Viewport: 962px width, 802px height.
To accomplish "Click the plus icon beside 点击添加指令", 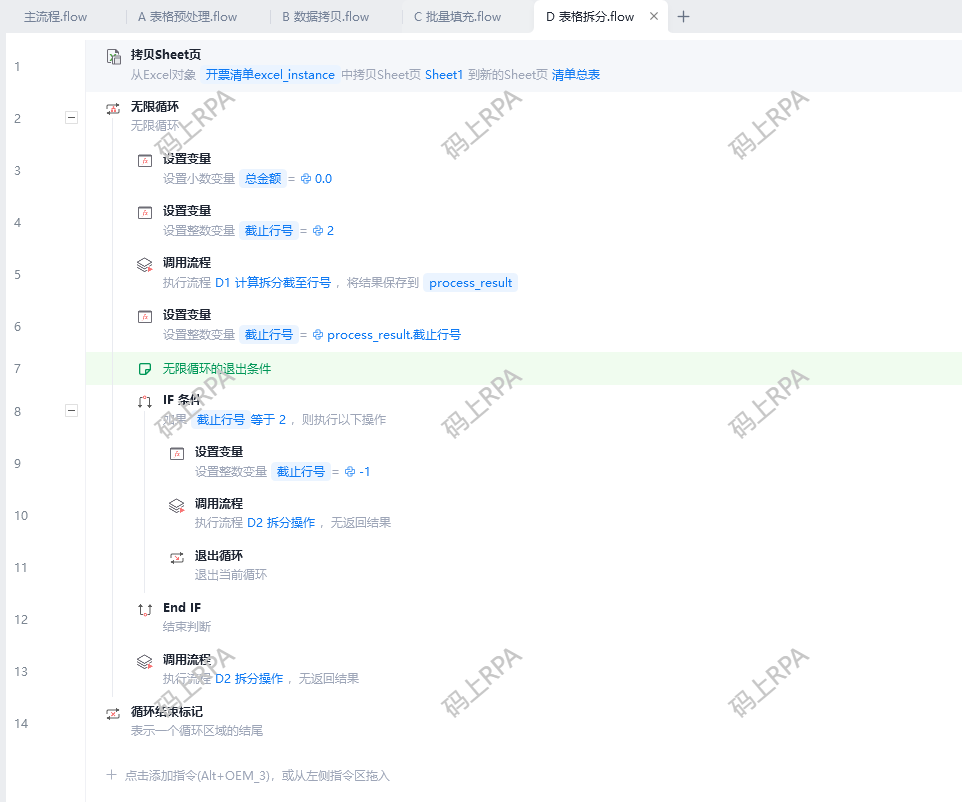I will (x=111, y=775).
